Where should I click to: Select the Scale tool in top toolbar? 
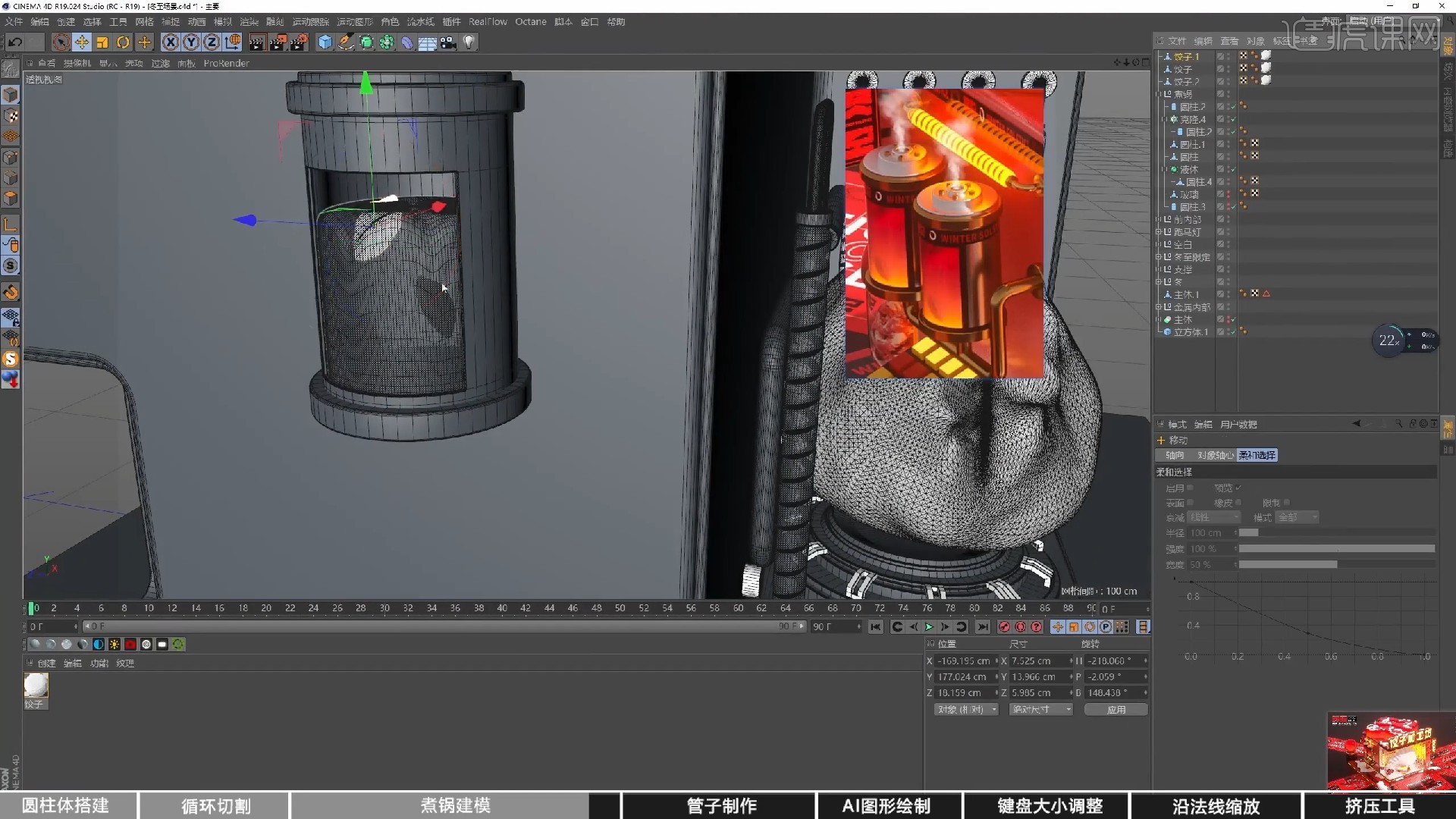pos(102,42)
